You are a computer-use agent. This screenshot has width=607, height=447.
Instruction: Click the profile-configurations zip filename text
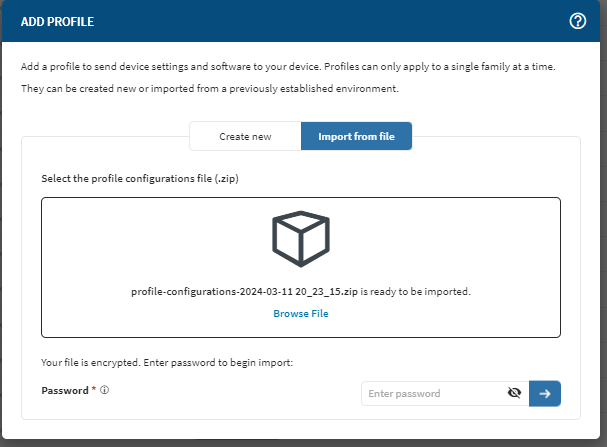click(x=244, y=292)
